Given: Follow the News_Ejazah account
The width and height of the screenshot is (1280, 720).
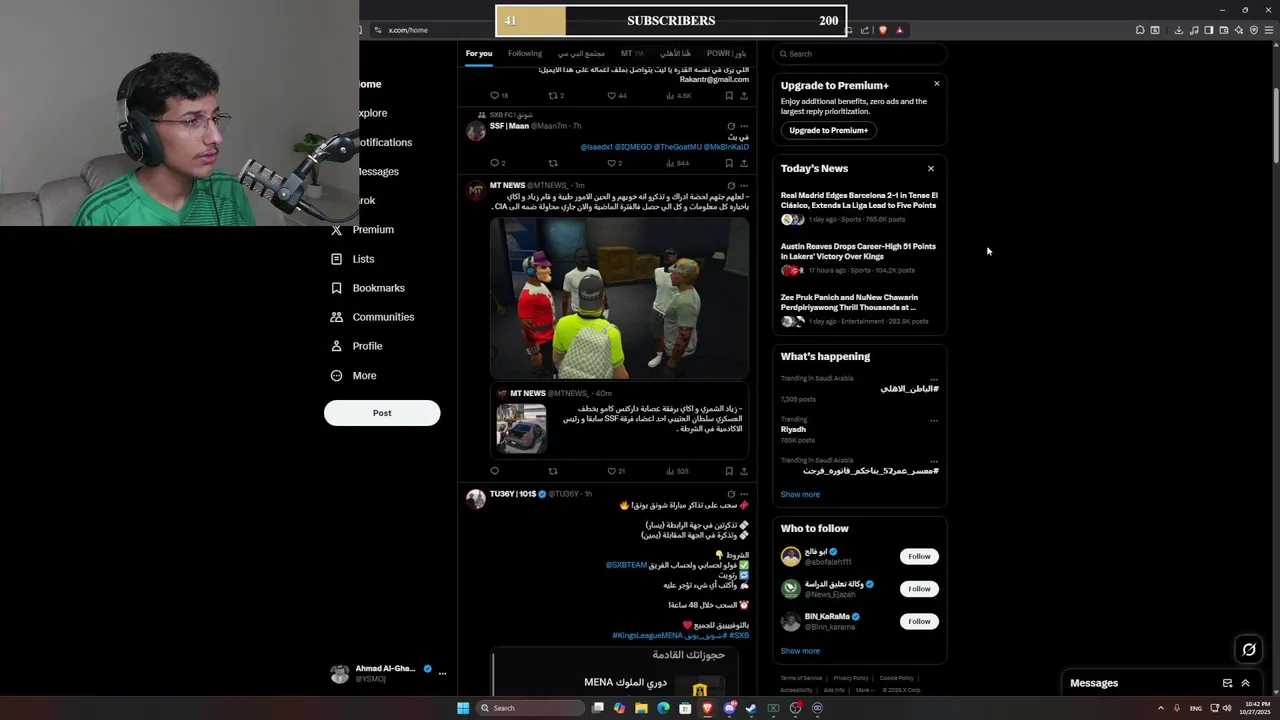Looking at the screenshot, I should 919,589.
